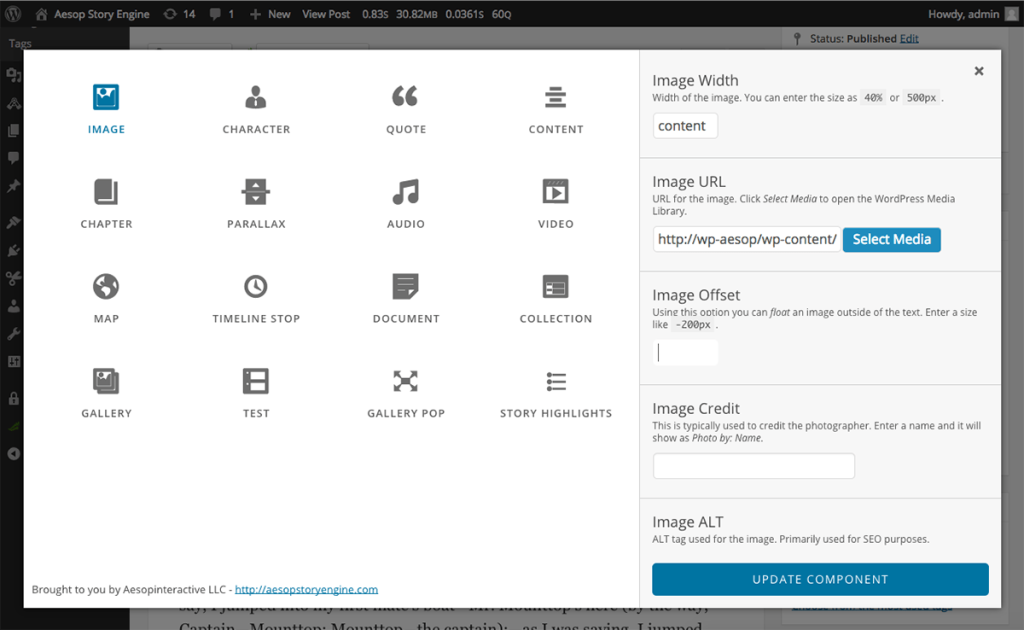Open the aesopstoryengine.com link
Viewport: 1024px width, 630px height.
[306, 590]
